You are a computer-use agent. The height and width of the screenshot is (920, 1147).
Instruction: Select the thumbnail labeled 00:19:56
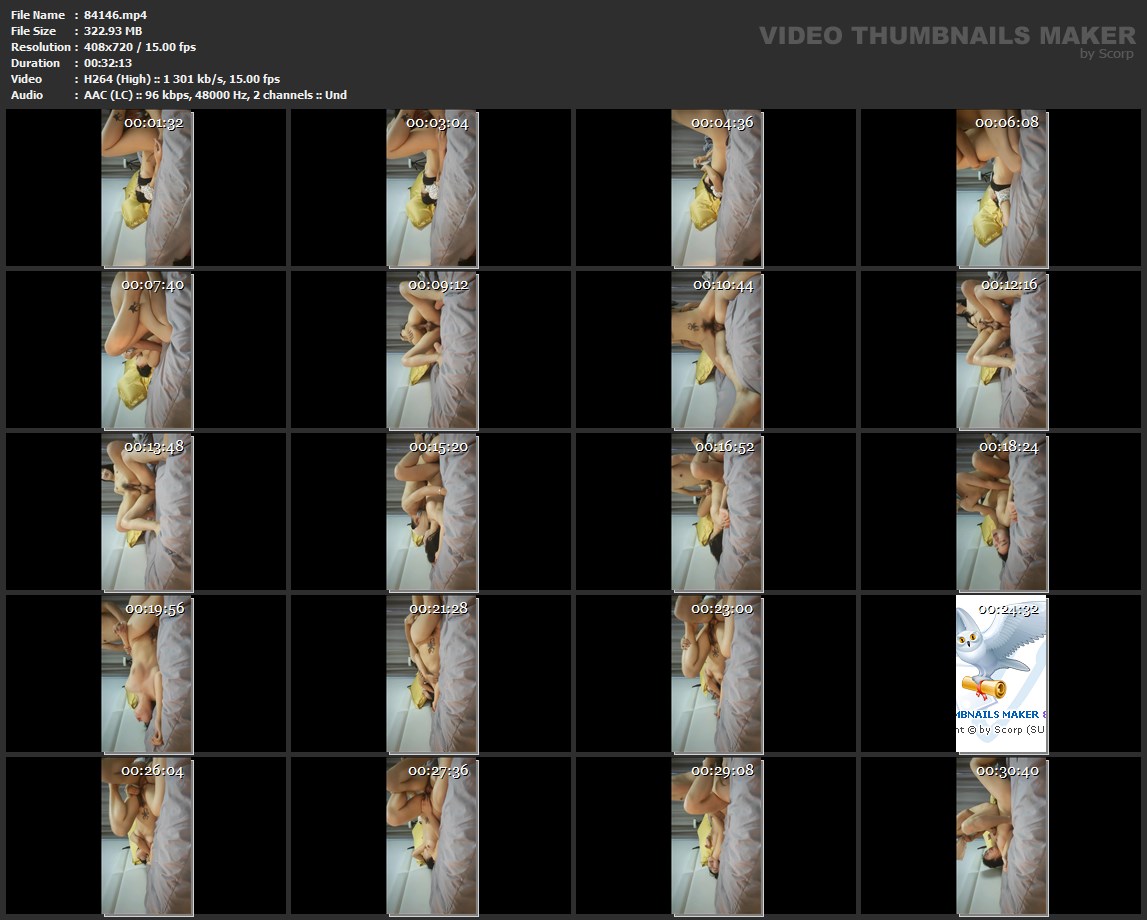147,673
